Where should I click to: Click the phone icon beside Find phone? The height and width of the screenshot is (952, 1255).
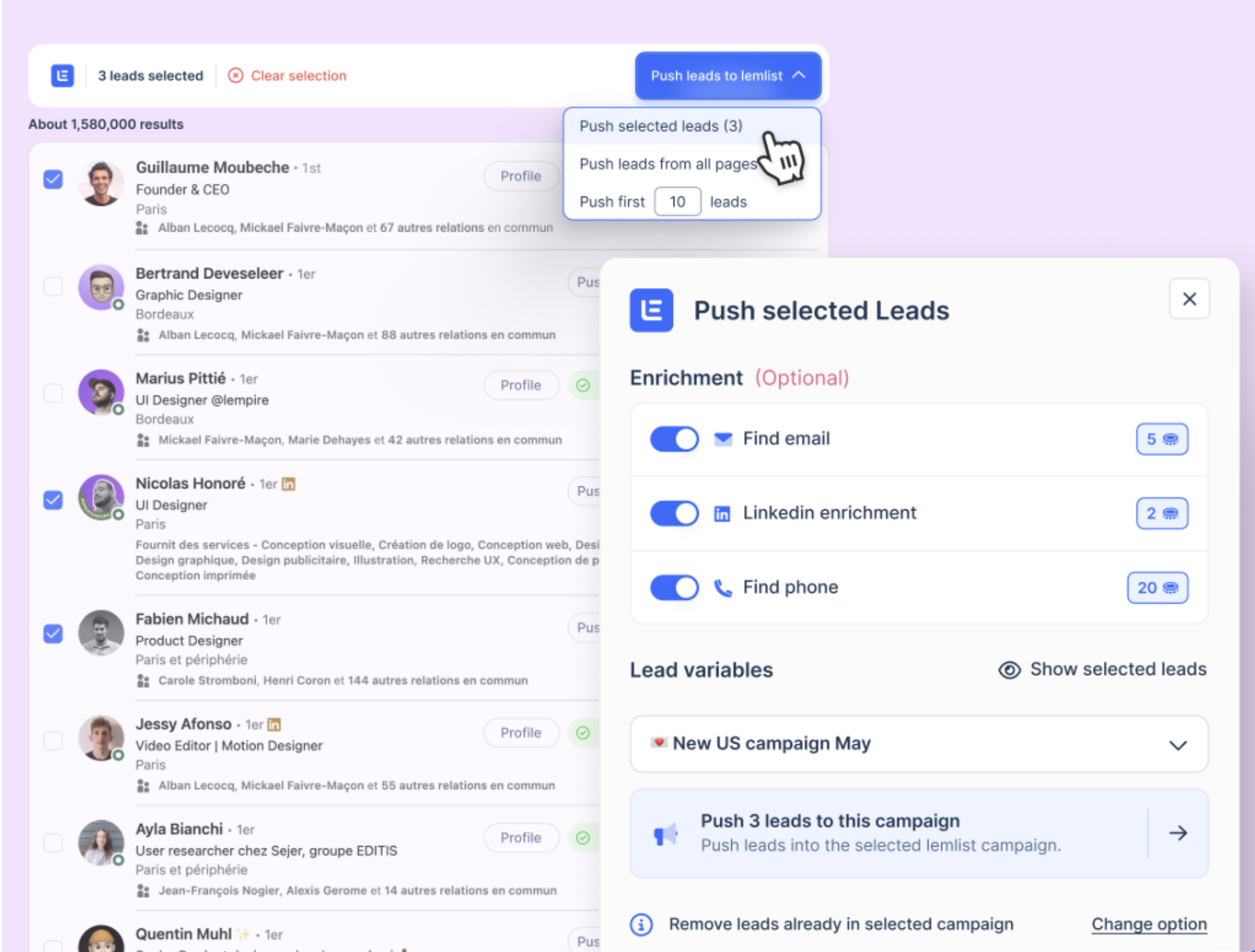[x=723, y=588]
